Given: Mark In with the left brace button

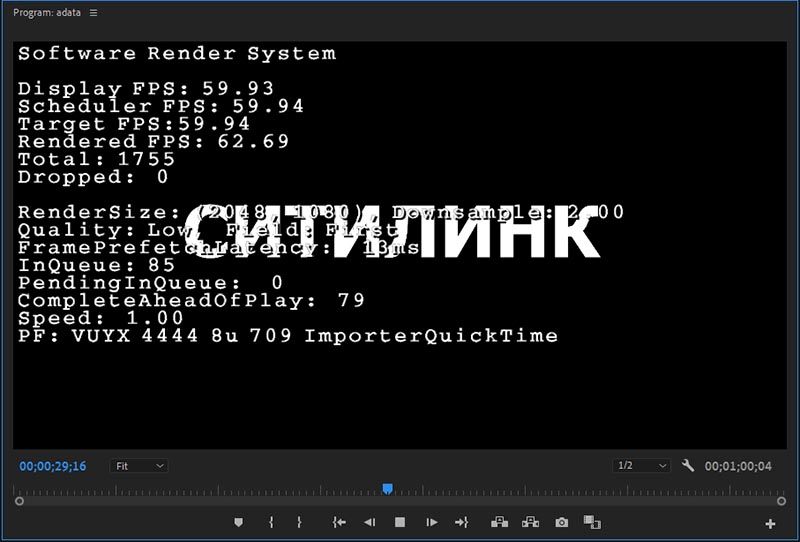Looking at the screenshot, I should coord(271,522).
